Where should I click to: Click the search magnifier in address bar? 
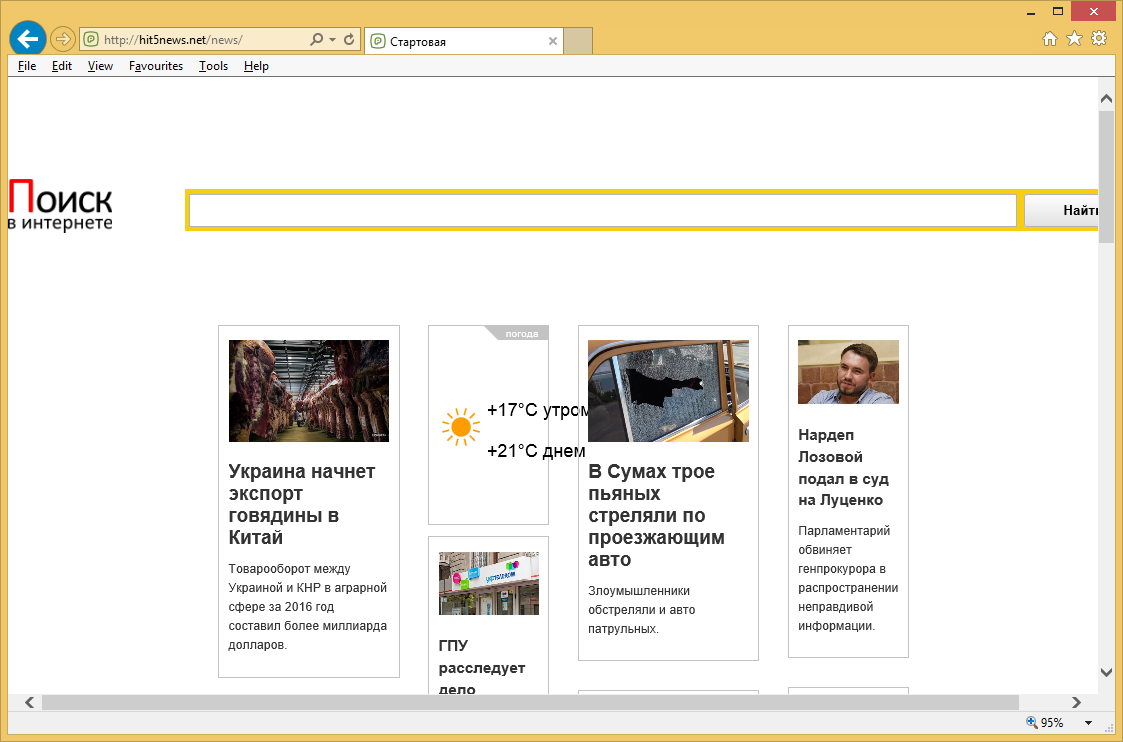pos(317,39)
